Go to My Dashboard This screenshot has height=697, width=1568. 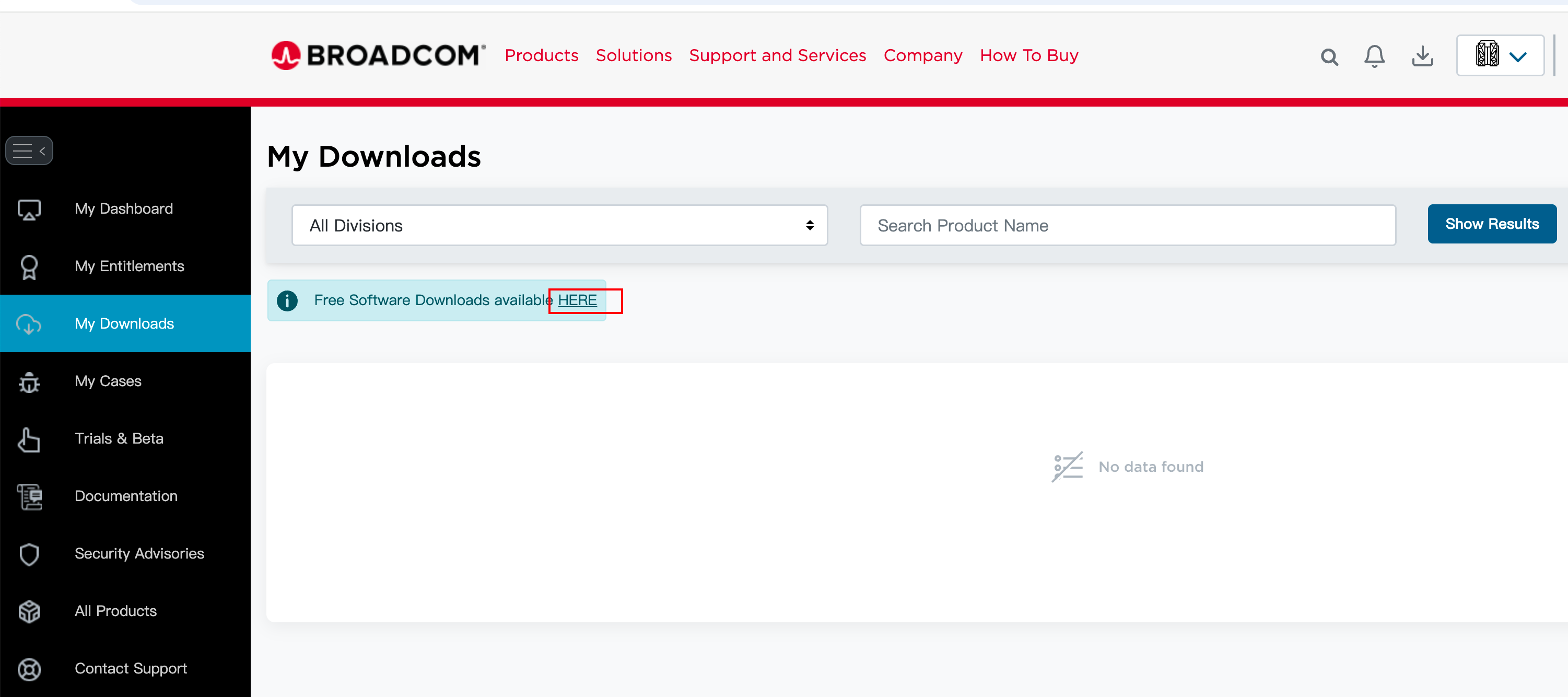coord(125,209)
